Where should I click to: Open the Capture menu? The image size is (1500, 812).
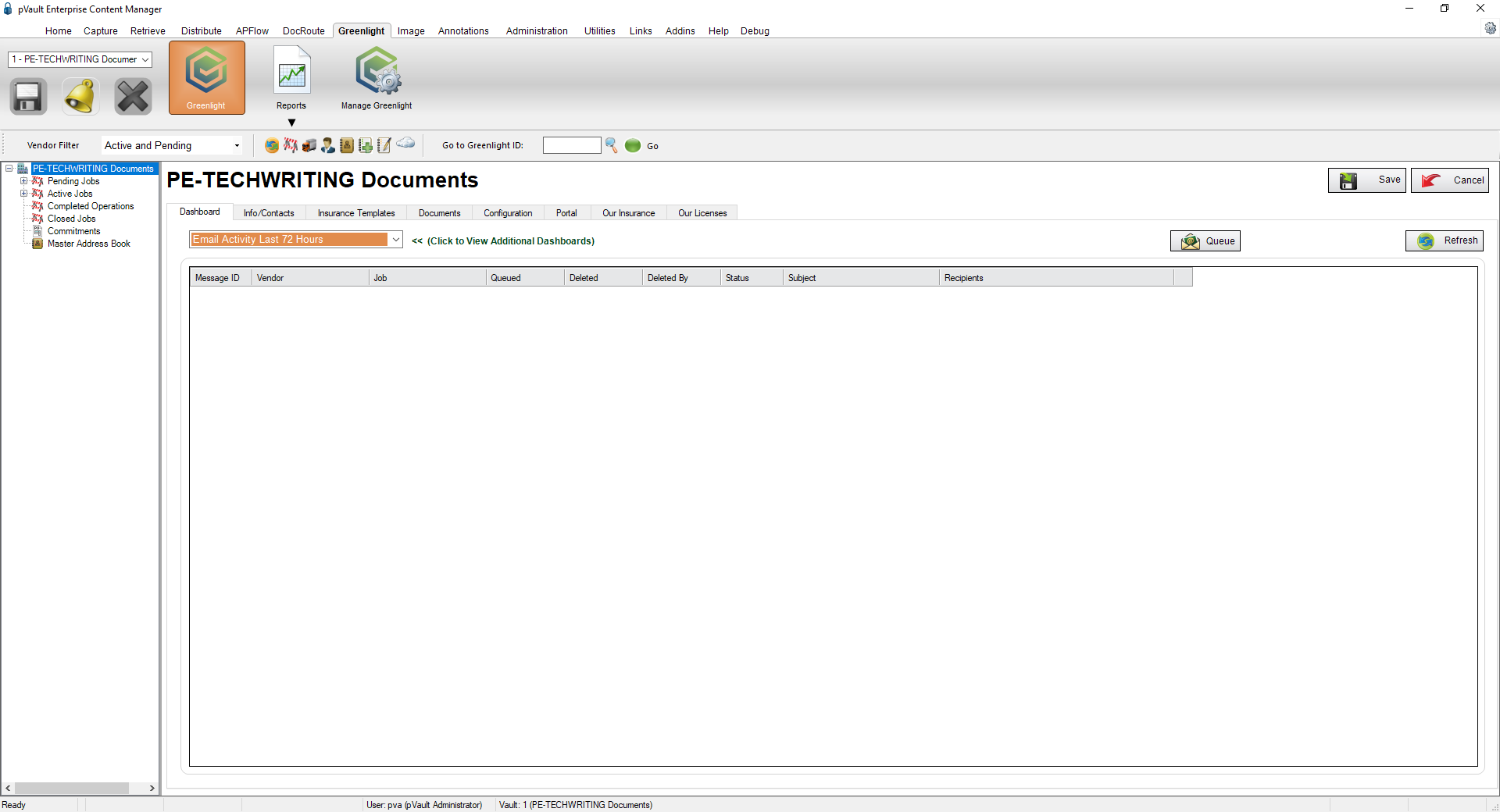pyautogui.click(x=101, y=31)
